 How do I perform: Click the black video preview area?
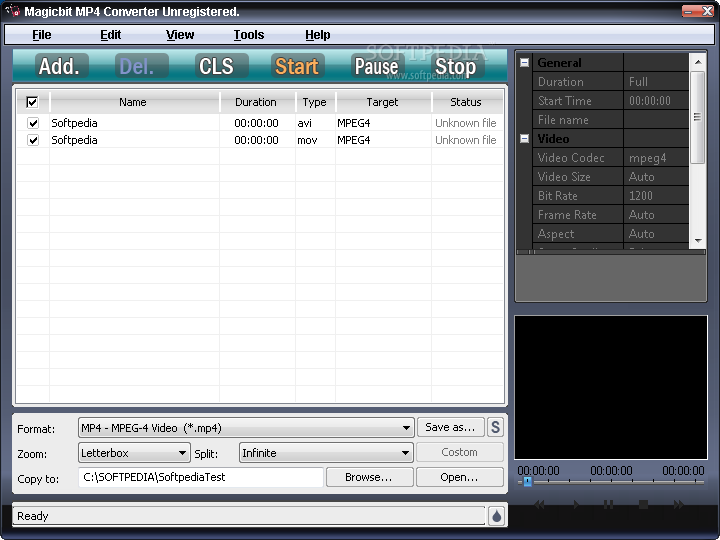[x=611, y=387]
